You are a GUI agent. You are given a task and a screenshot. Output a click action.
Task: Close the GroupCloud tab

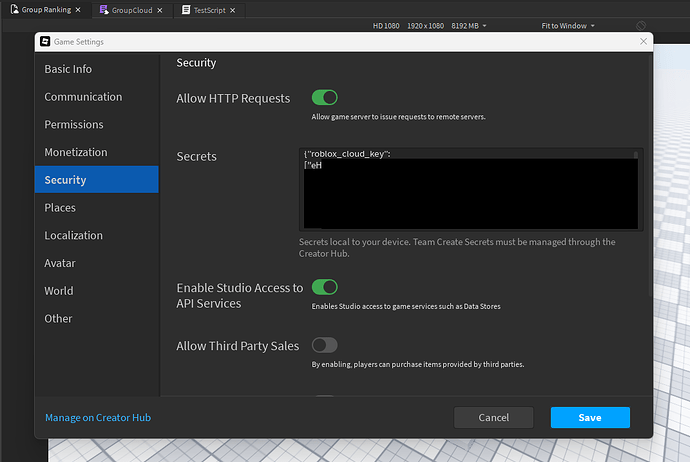[160, 10]
